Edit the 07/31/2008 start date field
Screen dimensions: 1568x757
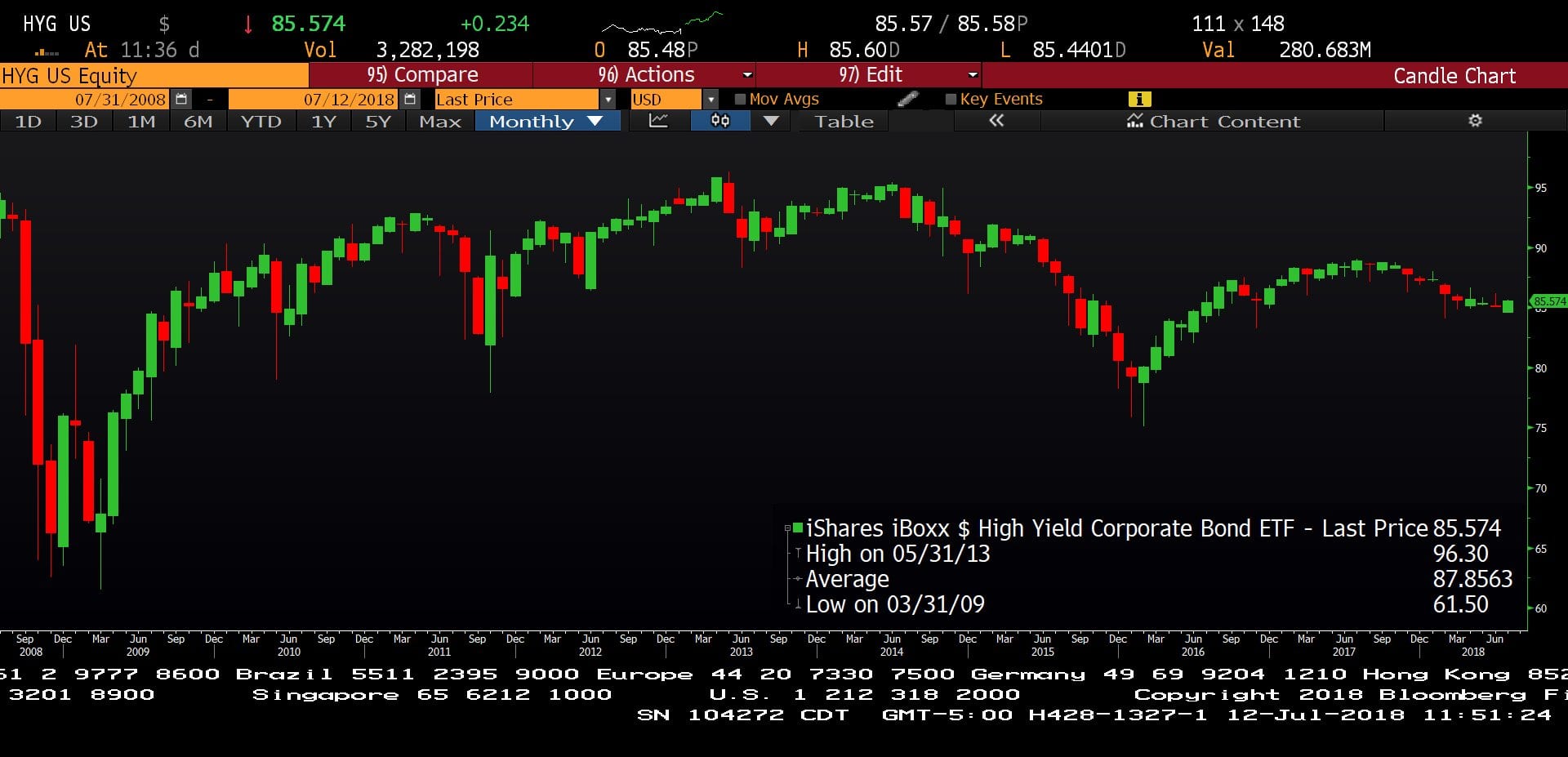(84, 100)
